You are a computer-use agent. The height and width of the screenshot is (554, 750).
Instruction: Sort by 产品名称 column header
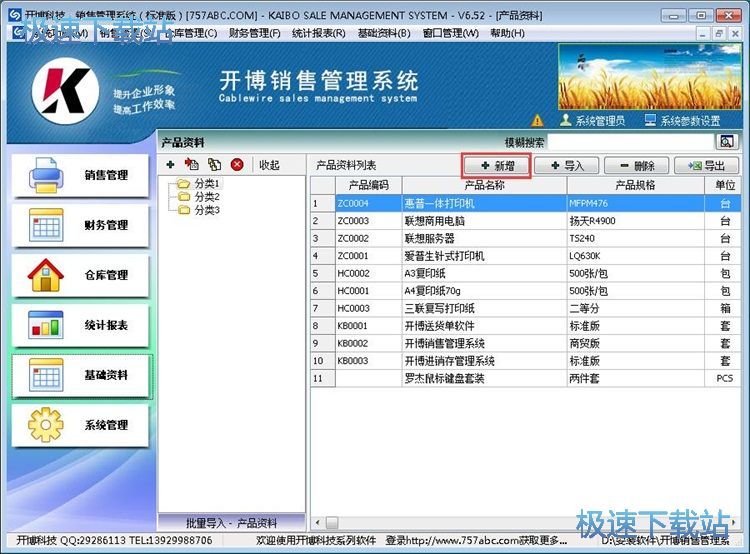pyautogui.click(x=484, y=185)
